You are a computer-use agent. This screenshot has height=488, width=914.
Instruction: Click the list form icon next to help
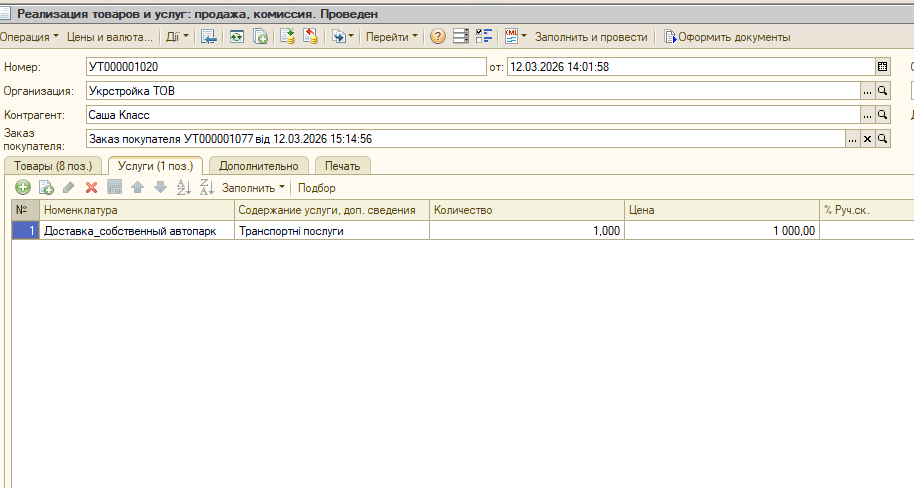(460, 37)
